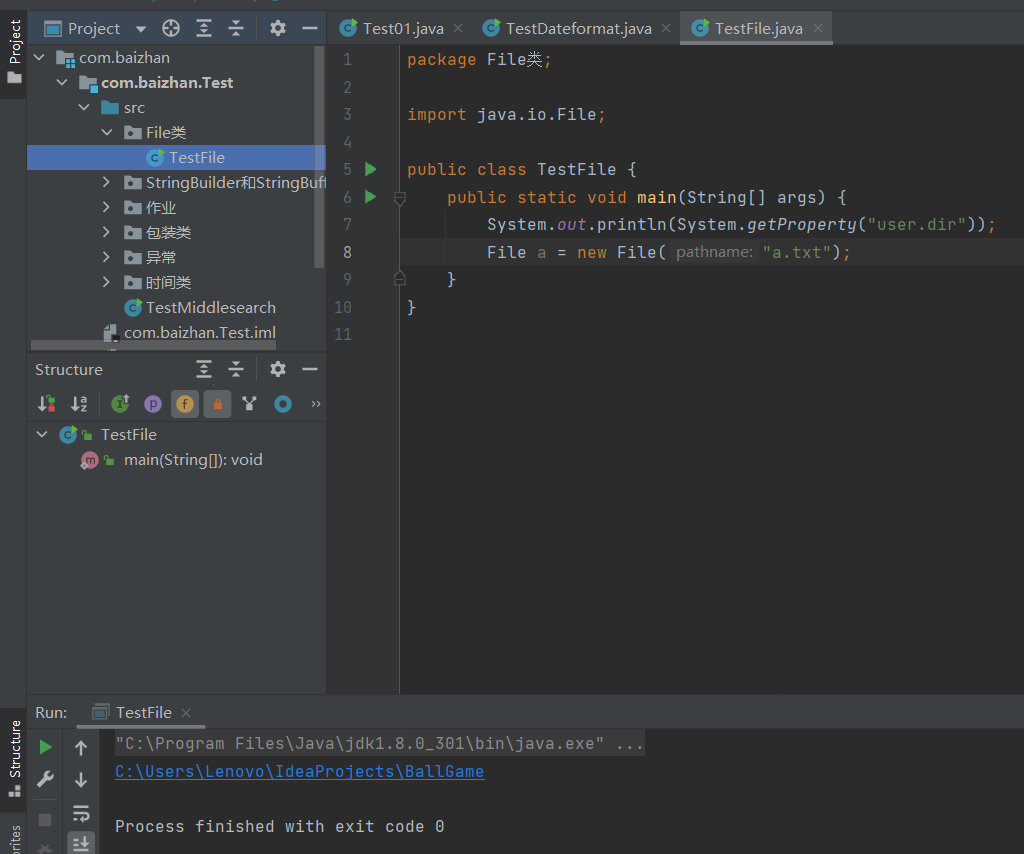The width and height of the screenshot is (1024, 854).
Task: Collapse the com.baizhan.Test module
Action: point(63,82)
